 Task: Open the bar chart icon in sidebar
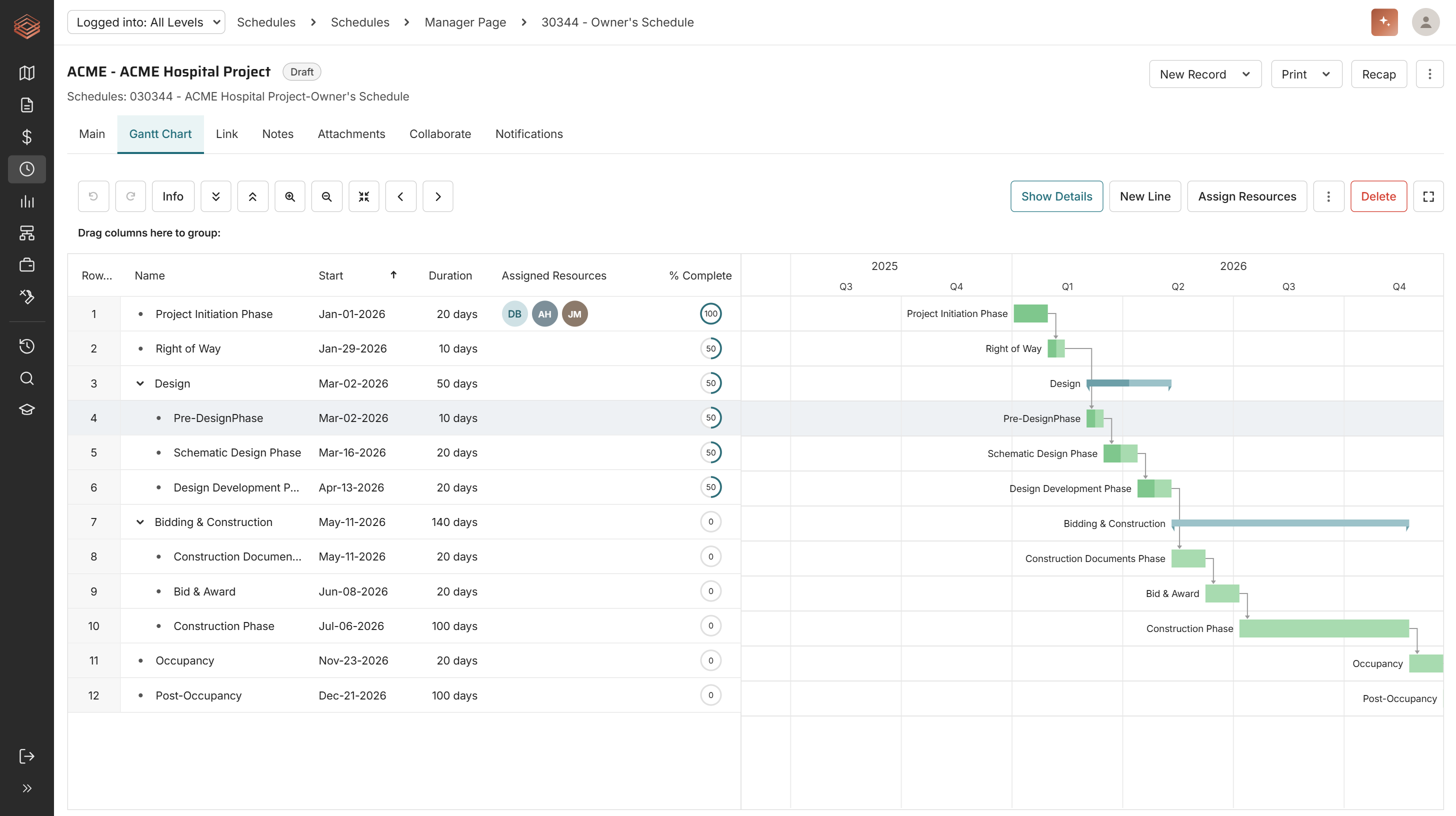(x=26, y=201)
